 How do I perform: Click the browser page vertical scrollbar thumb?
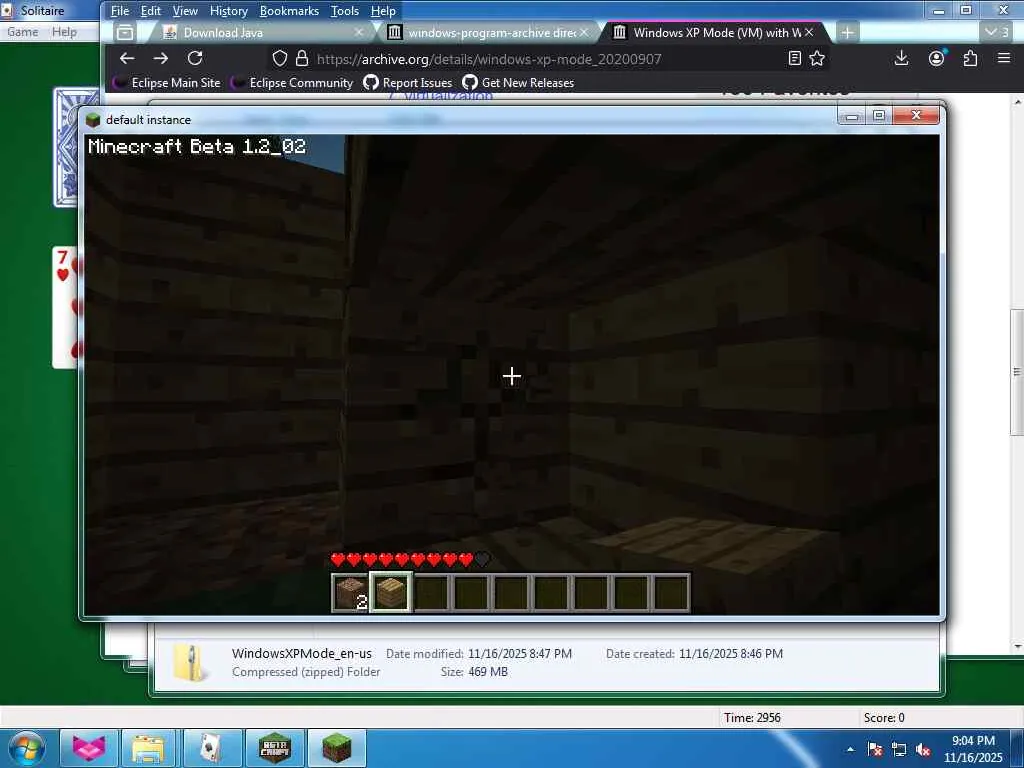pyautogui.click(x=1017, y=372)
